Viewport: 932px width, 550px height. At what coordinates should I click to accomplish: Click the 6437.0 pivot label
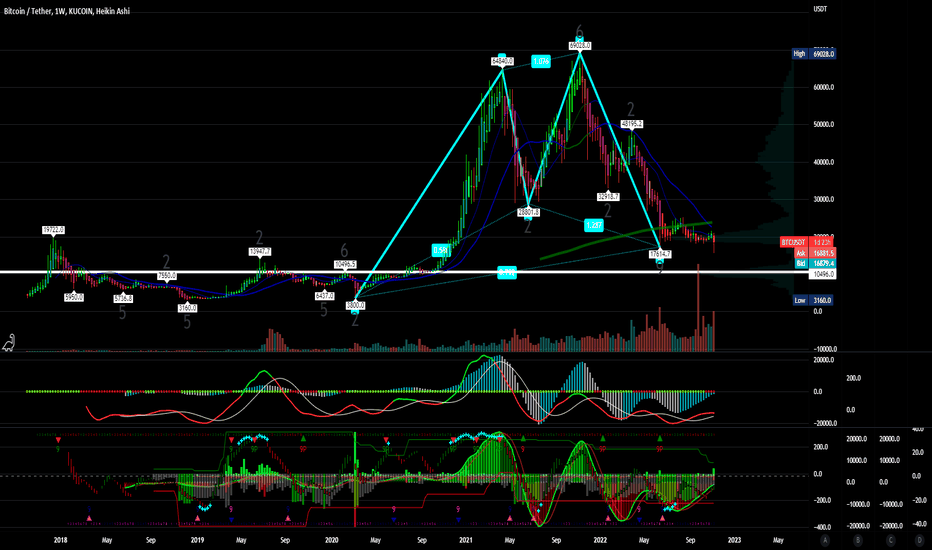[325, 296]
